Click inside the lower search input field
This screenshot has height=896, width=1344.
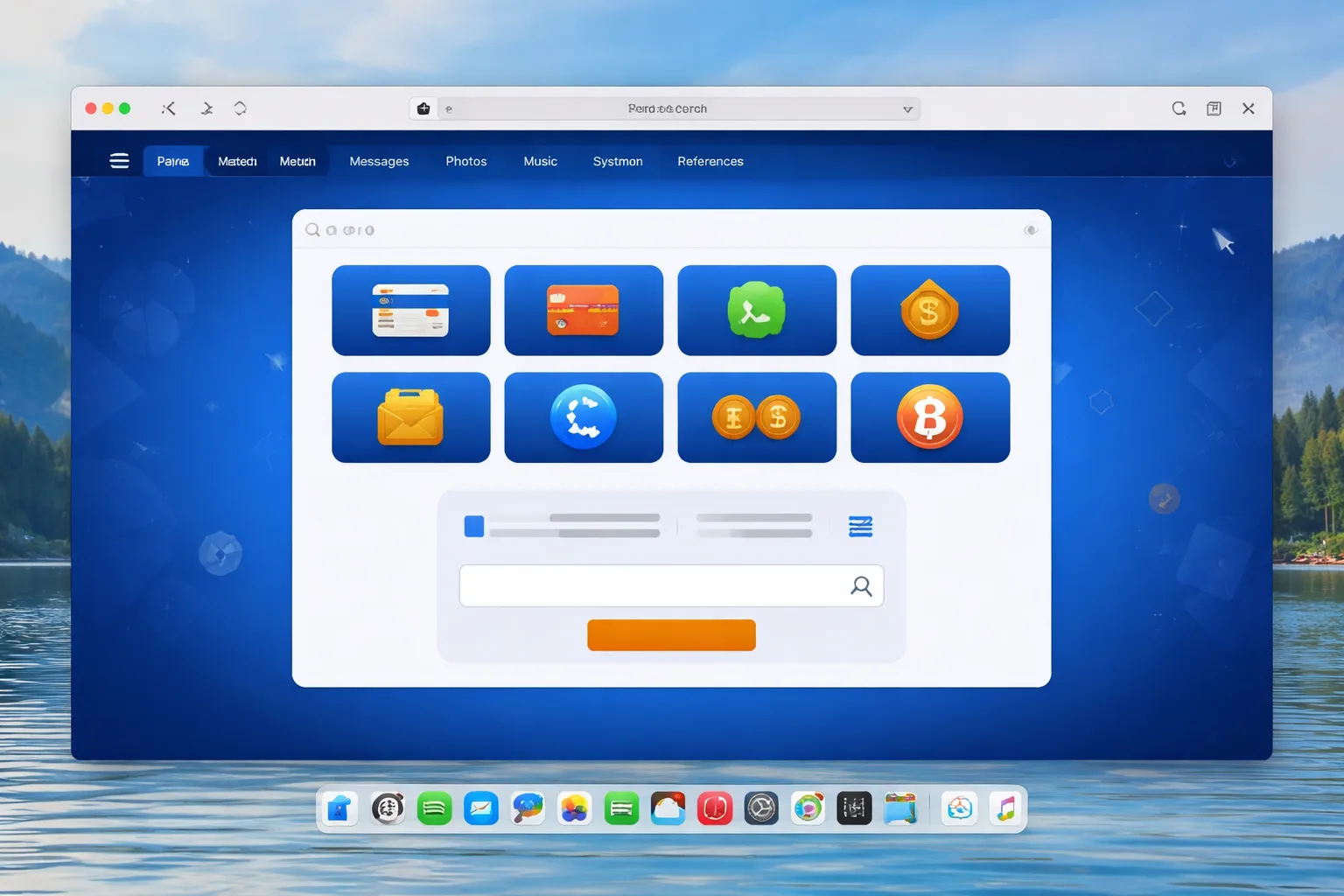click(x=671, y=585)
